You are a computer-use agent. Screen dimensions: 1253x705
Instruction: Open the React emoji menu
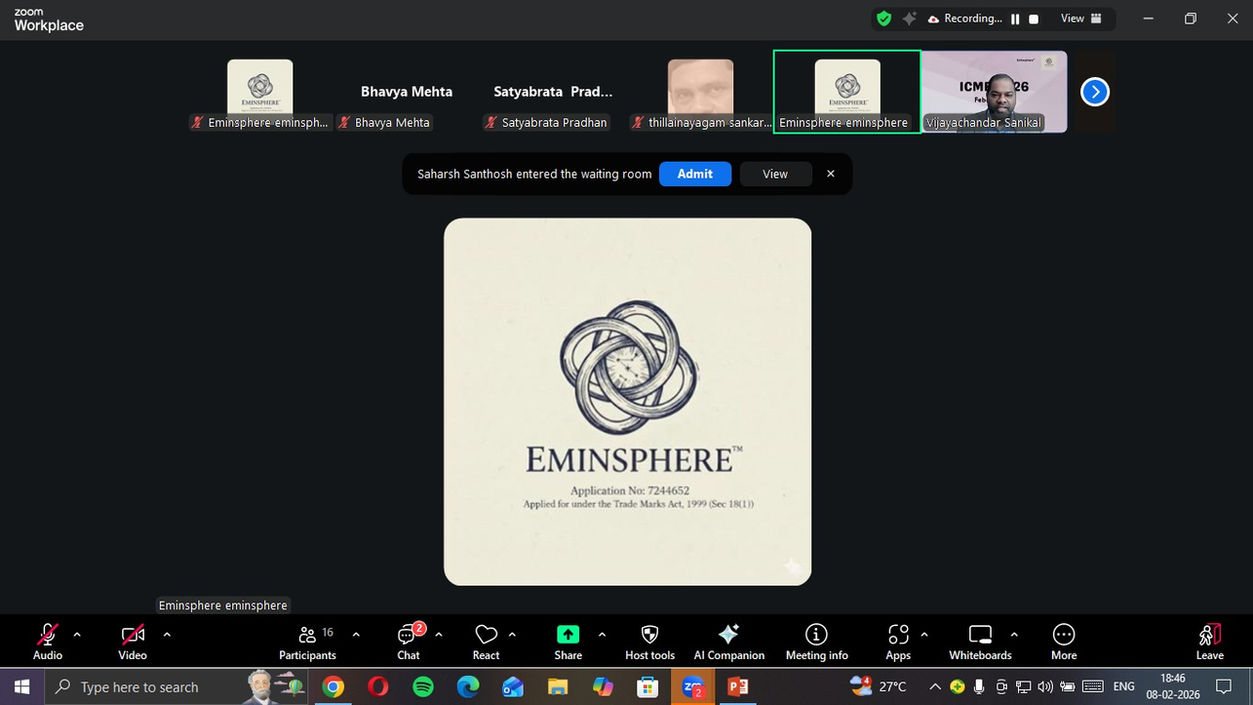(486, 641)
